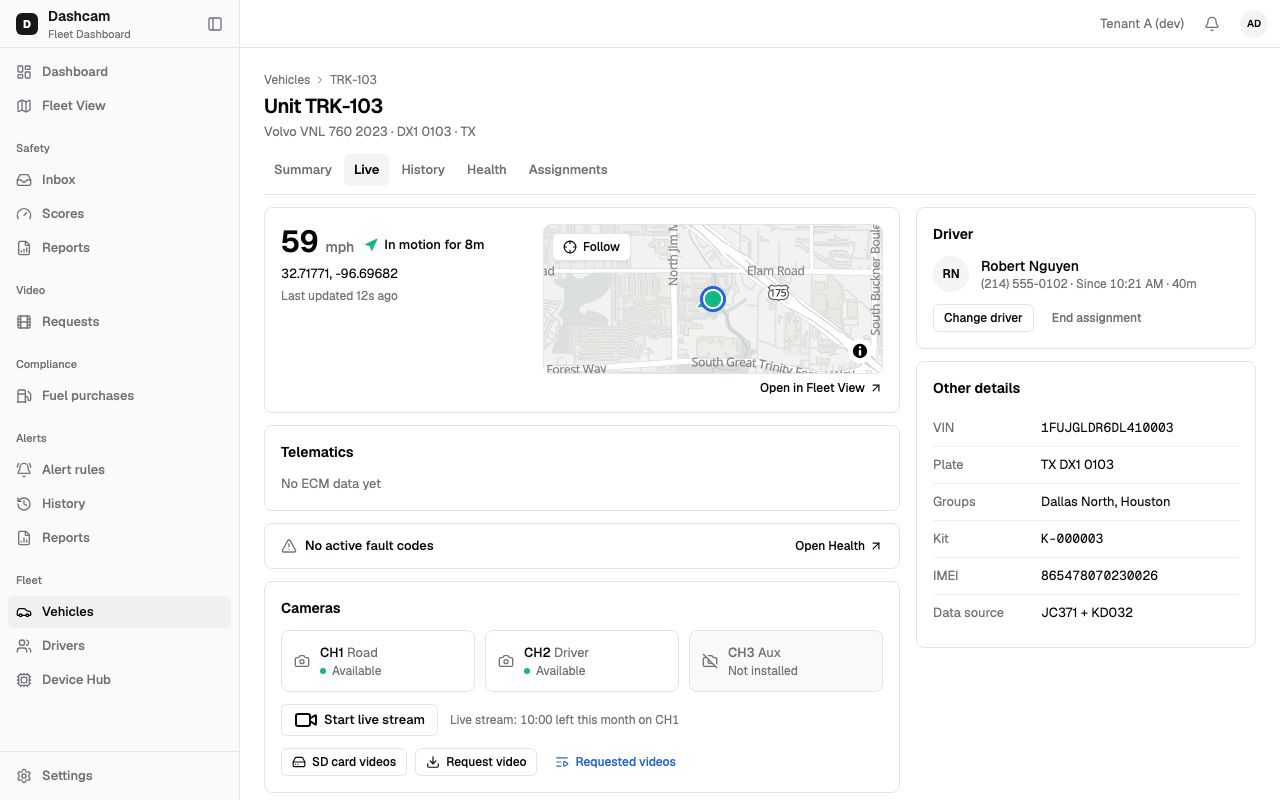Screen dimensions: 1280x800
Task: Click the CH1 Road camera icon
Action: coord(301,661)
